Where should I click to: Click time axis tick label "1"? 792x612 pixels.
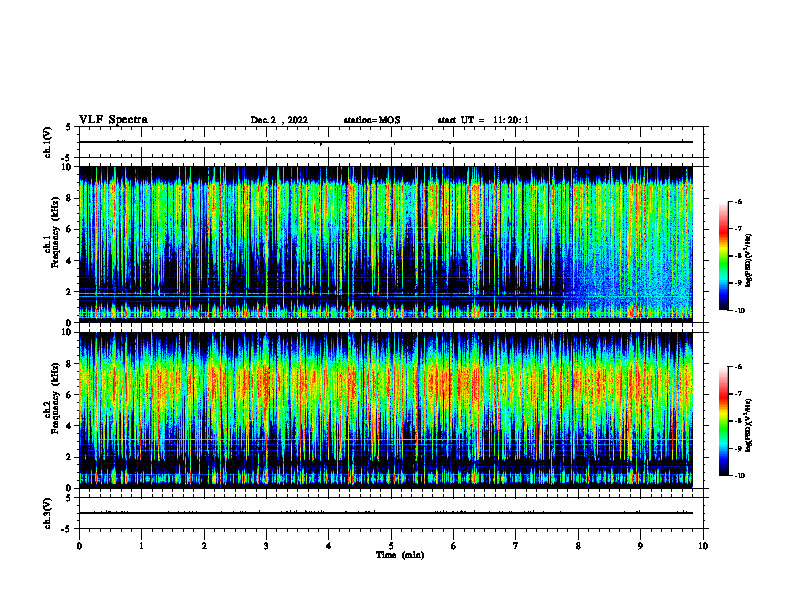141,546
